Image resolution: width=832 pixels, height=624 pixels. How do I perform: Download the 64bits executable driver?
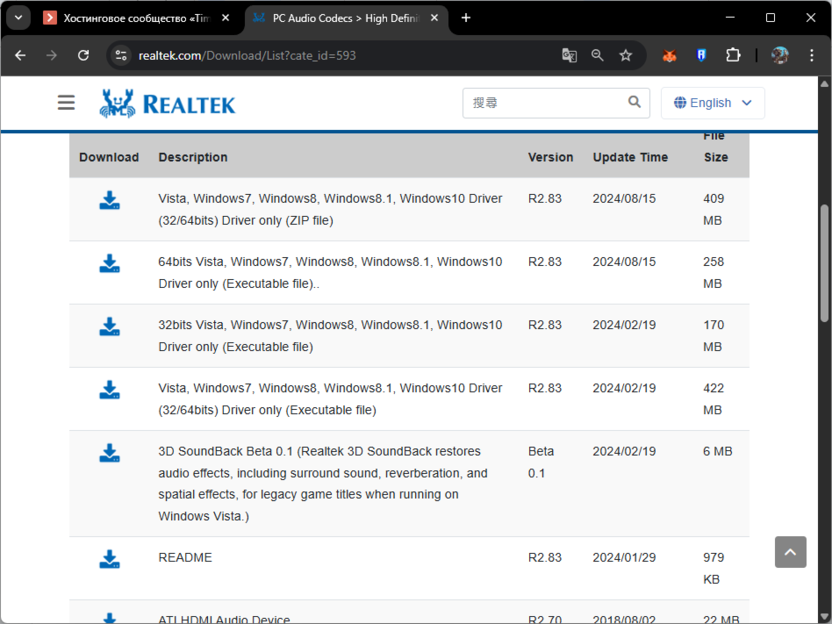pyautogui.click(x=109, y=263)
